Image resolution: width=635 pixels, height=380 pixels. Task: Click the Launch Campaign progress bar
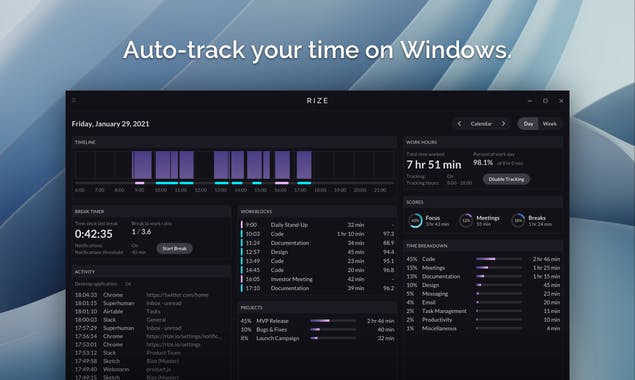click(x=333, y=338)
